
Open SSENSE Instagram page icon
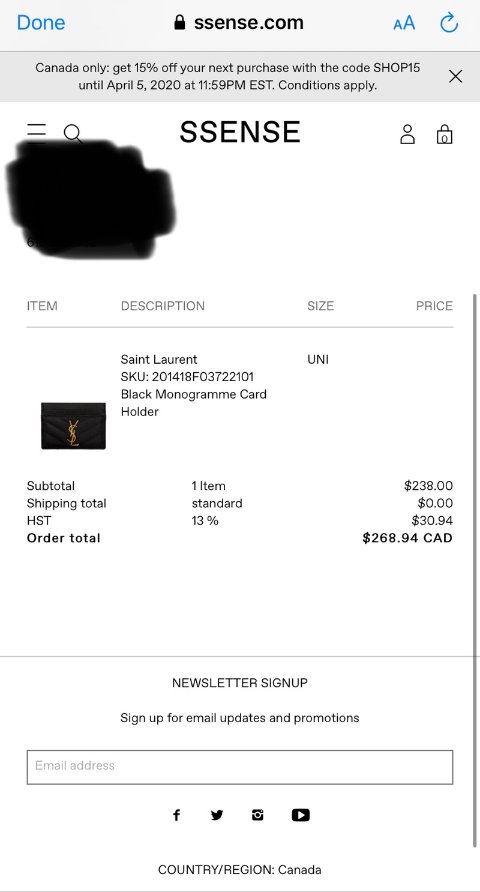click(x=258, y=815)
